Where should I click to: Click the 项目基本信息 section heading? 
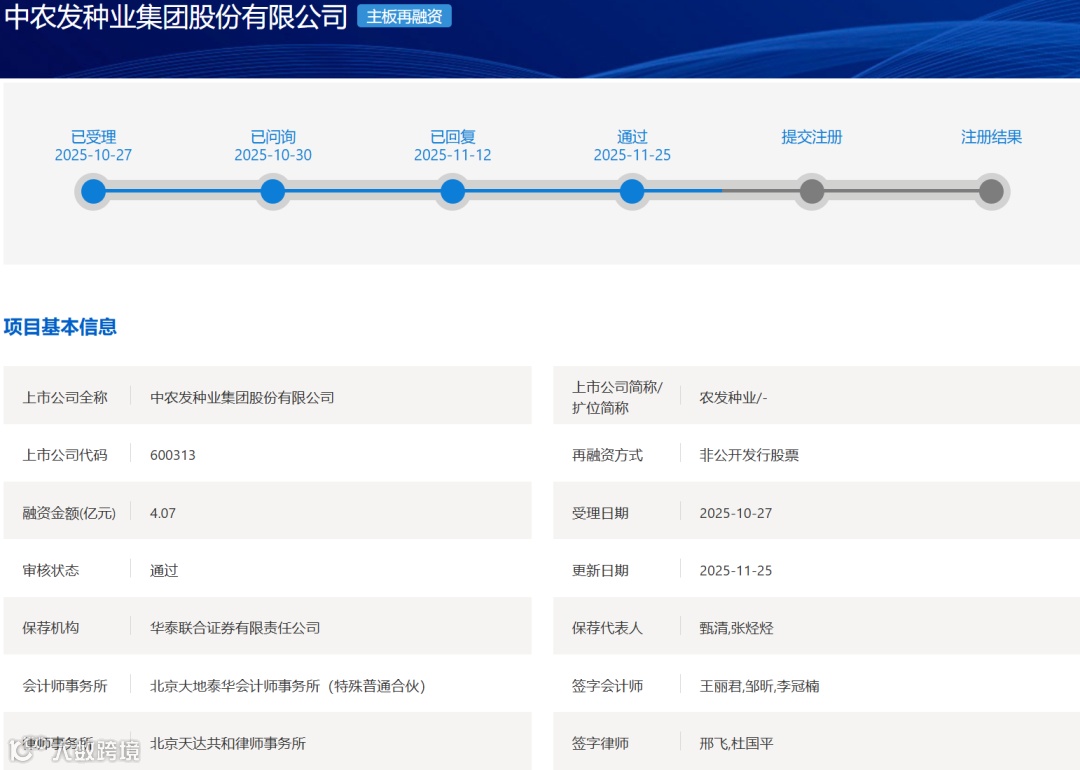coord(61,326)
